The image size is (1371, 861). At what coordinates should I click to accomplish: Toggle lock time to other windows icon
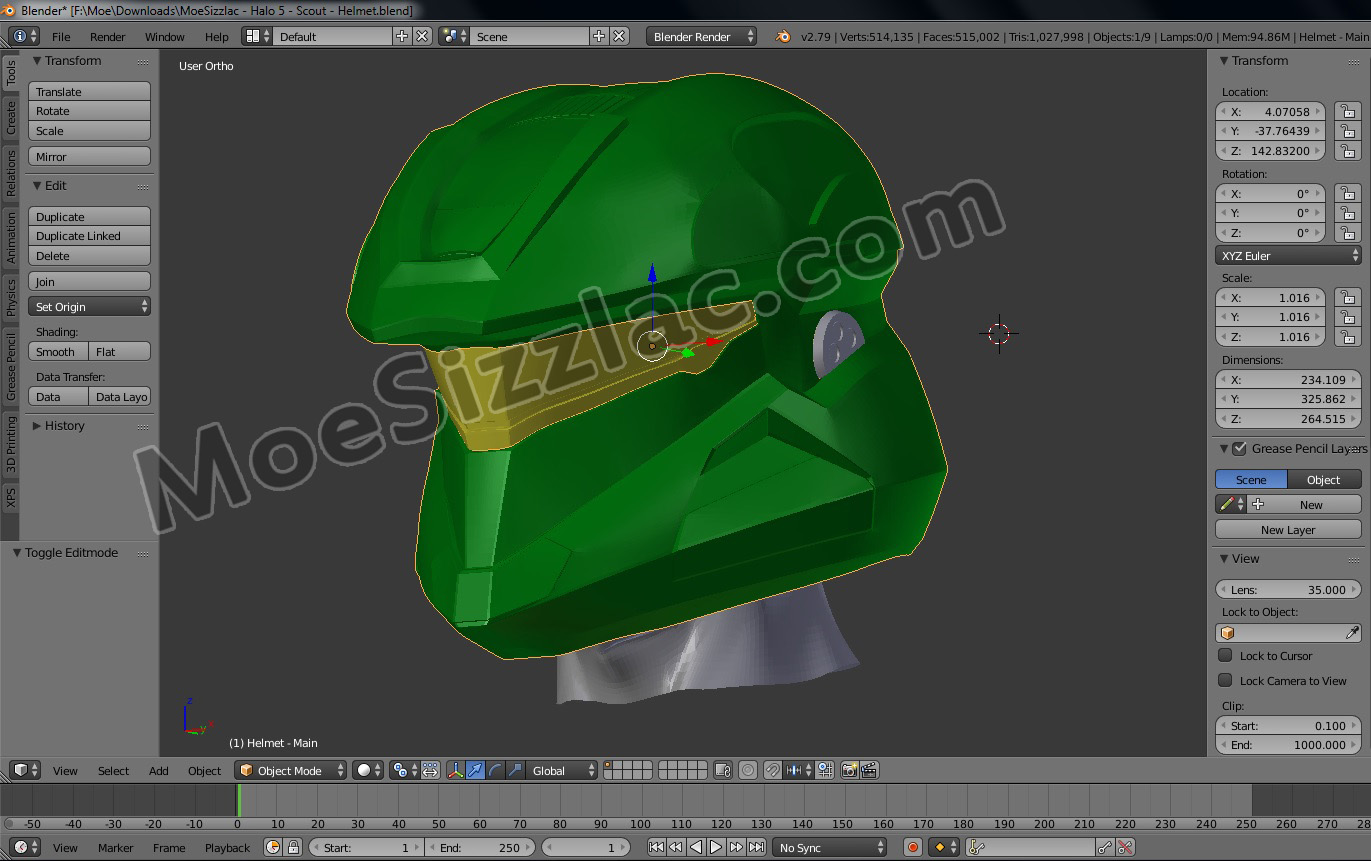tap(293, 847)
